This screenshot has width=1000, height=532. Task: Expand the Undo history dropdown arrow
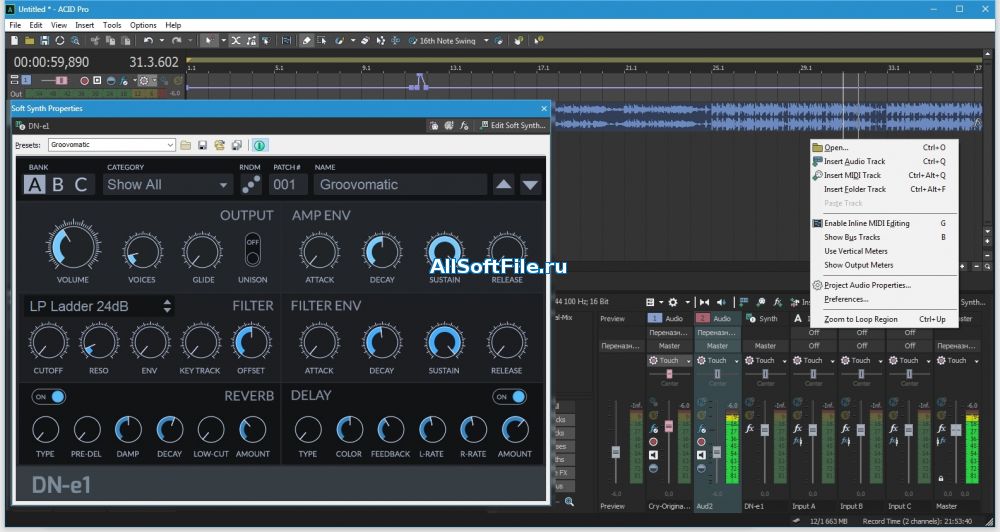coord(161,40)
